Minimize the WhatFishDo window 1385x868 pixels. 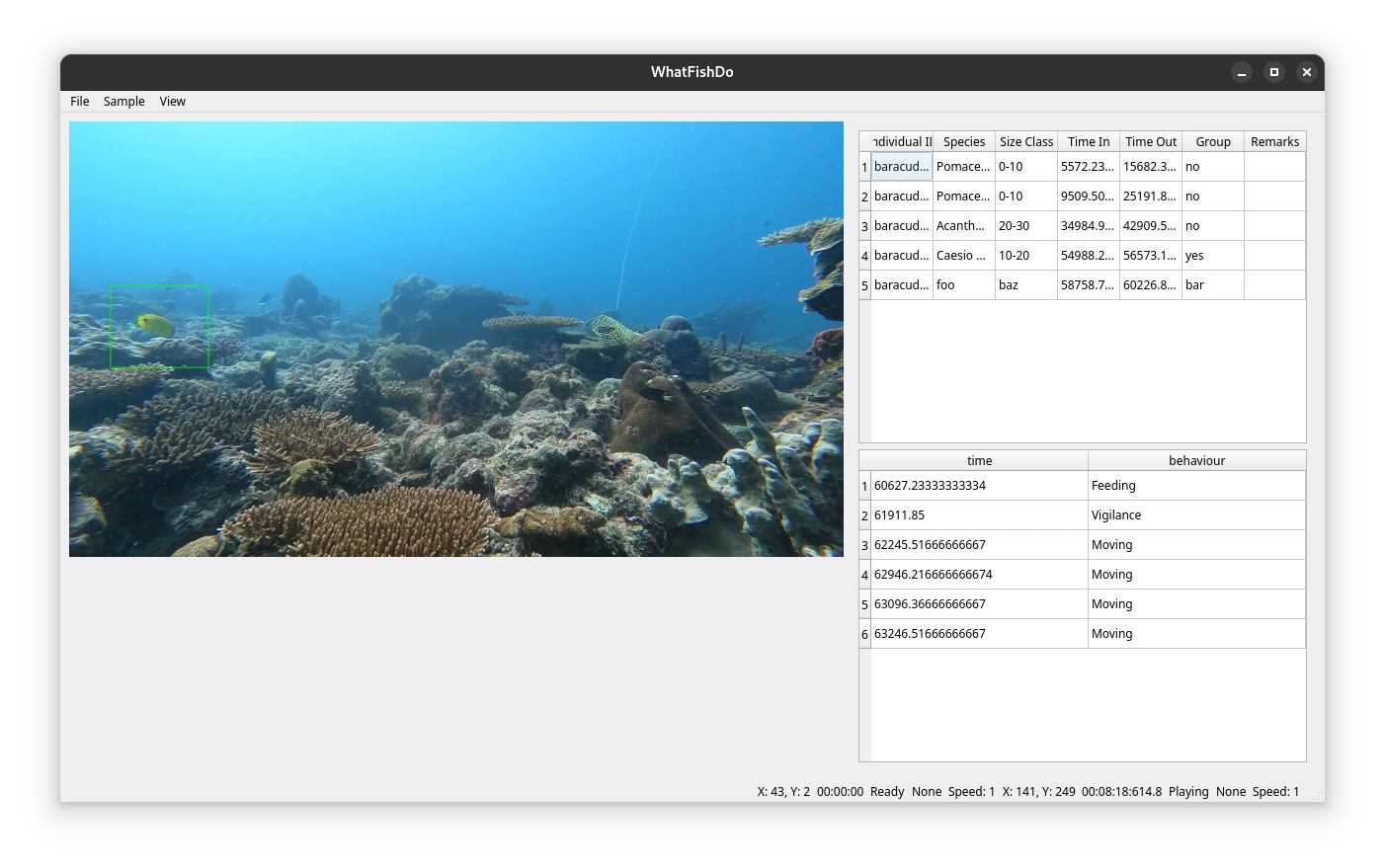click(x=1242, y=72)
